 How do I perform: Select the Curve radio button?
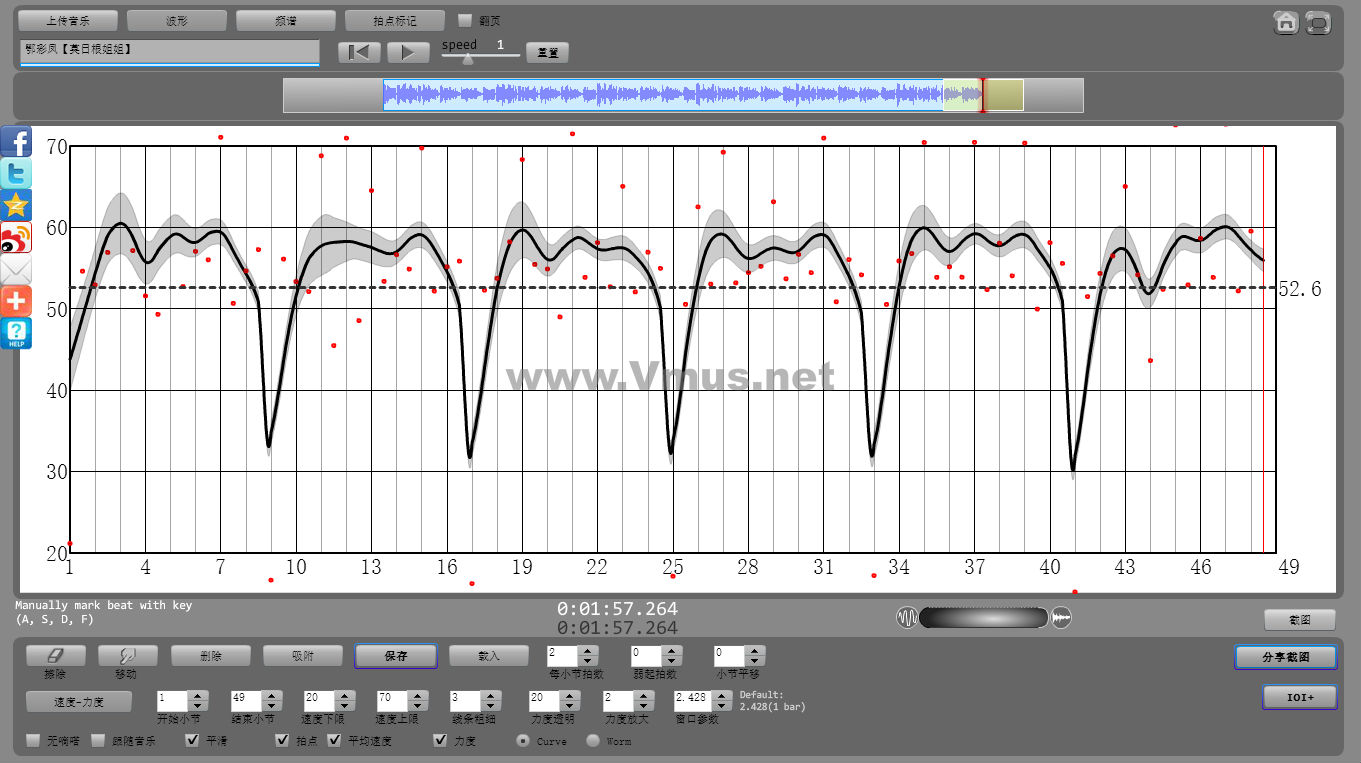point(522,741)
